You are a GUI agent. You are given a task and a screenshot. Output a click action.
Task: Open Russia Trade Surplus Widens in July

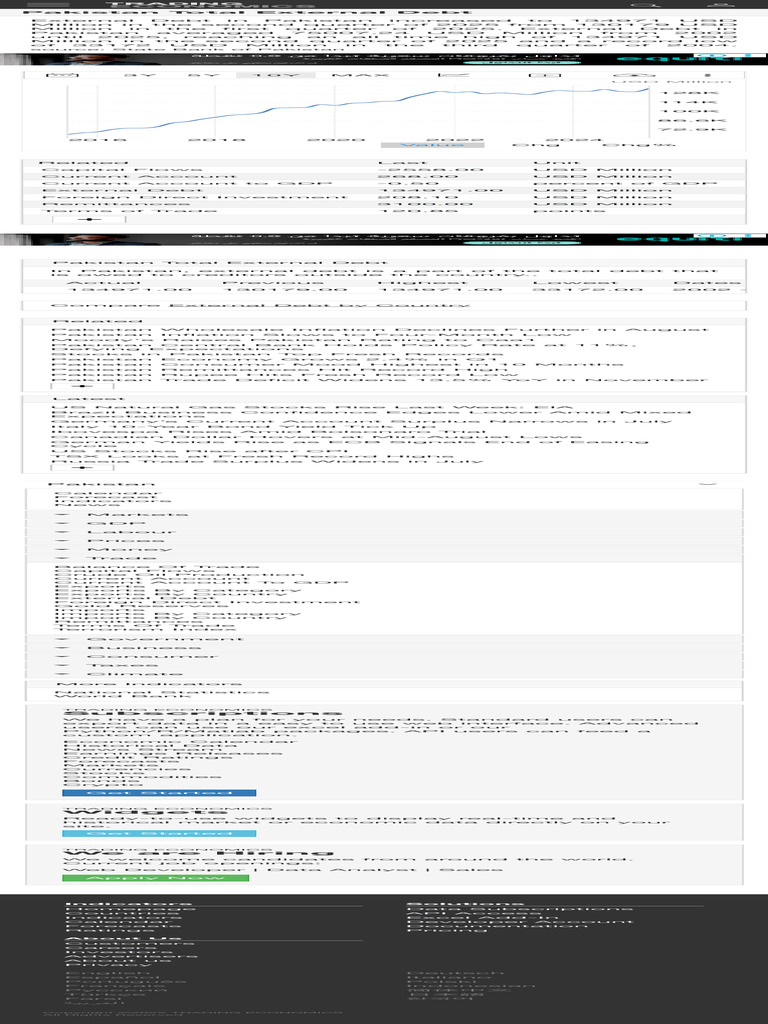[x=267, y=461]
